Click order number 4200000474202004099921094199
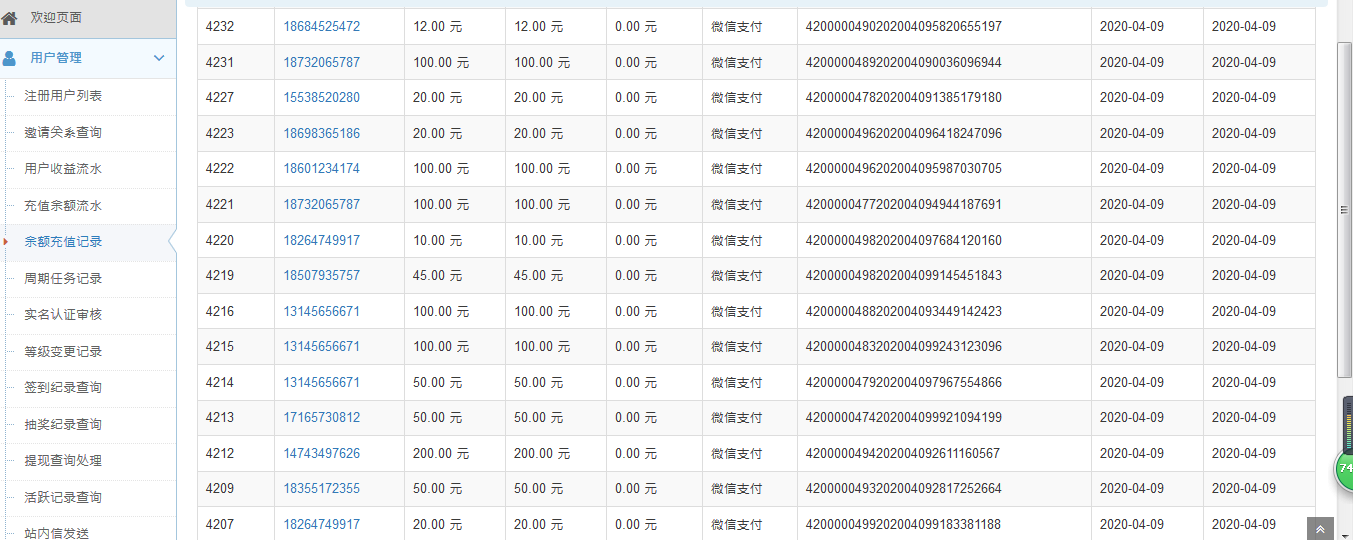 tap(904, 418)
